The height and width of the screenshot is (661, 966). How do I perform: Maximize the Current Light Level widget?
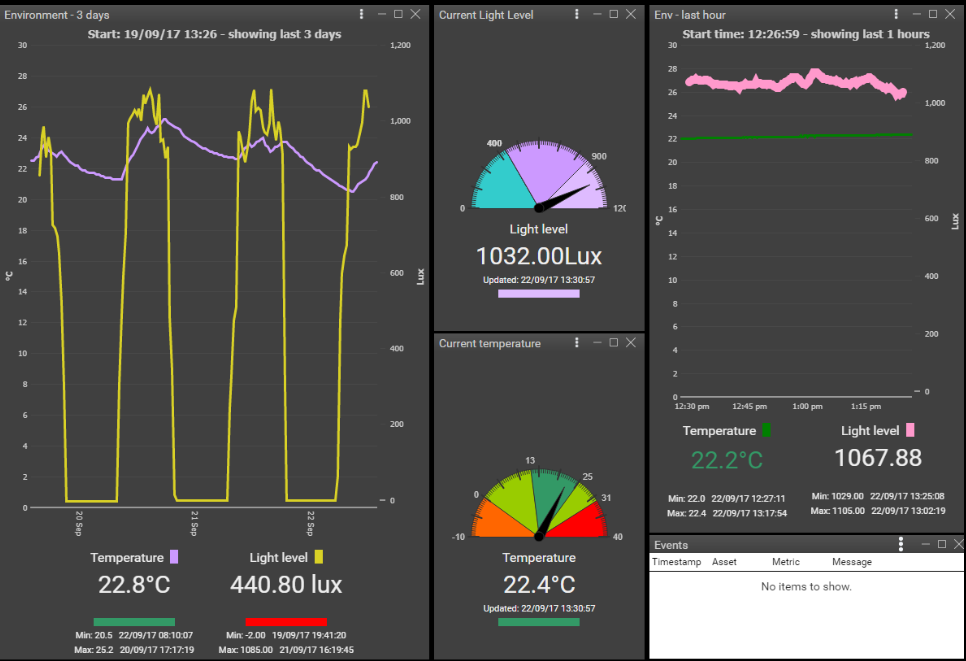613,13
